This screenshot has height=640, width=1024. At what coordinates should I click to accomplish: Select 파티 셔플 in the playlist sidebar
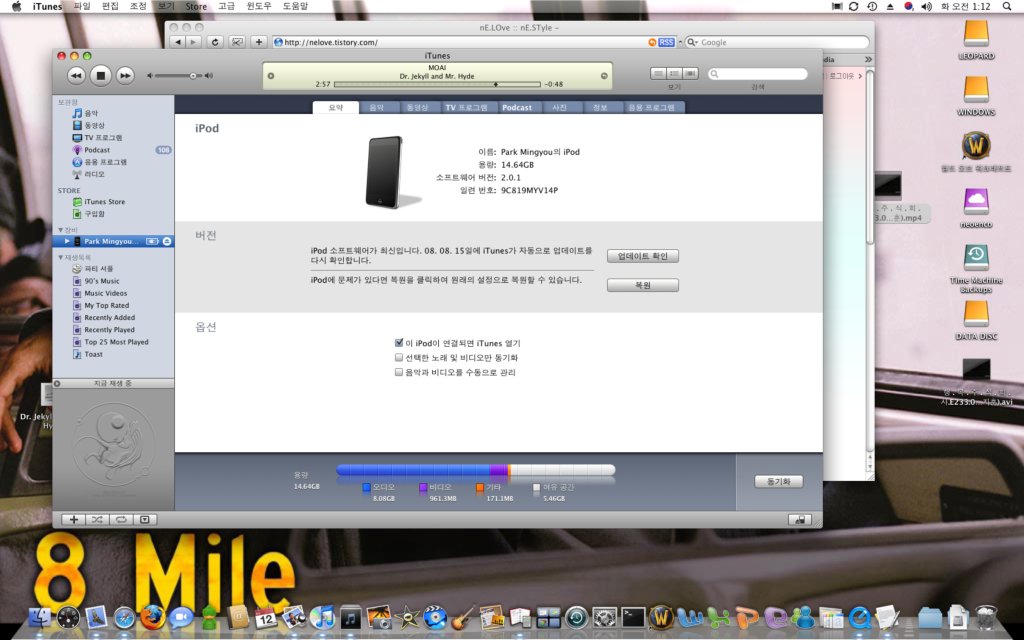[x=92, y=268]
